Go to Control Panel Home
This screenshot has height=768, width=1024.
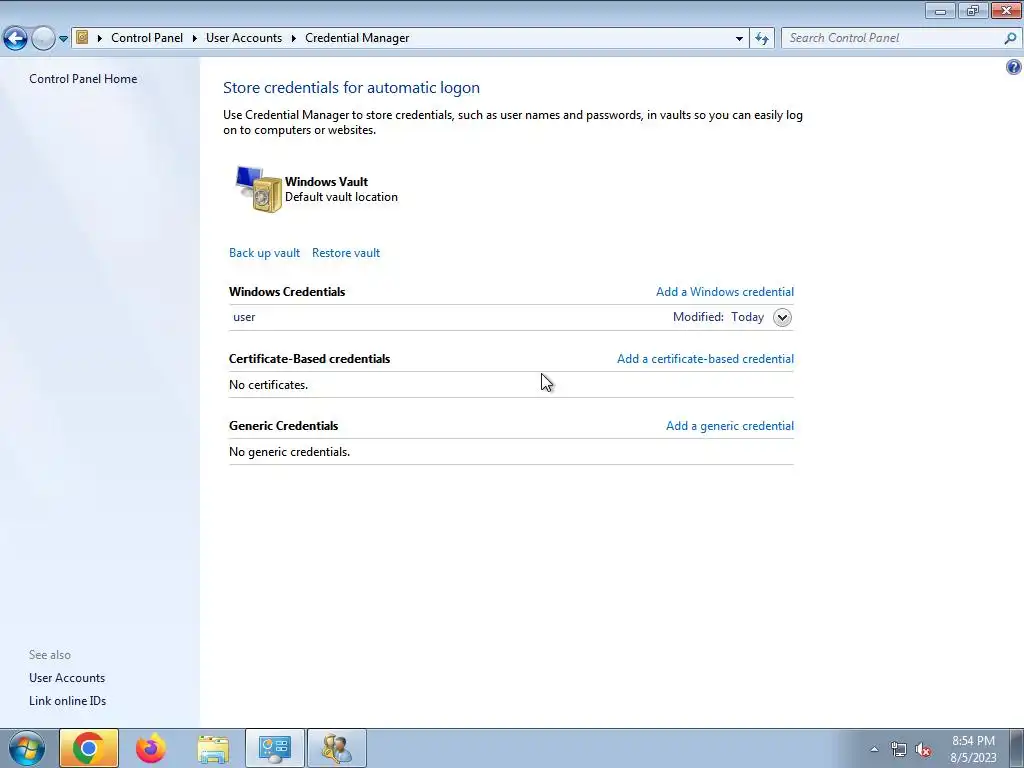pos(83,78)
